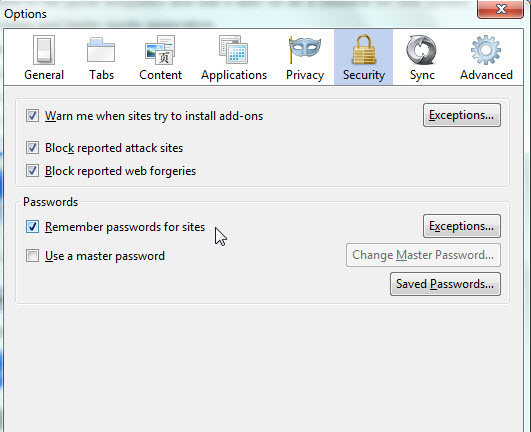Screen dimensions: 531x432
Task: Open the Saved Passwords dialog
Action: point(445,284)
